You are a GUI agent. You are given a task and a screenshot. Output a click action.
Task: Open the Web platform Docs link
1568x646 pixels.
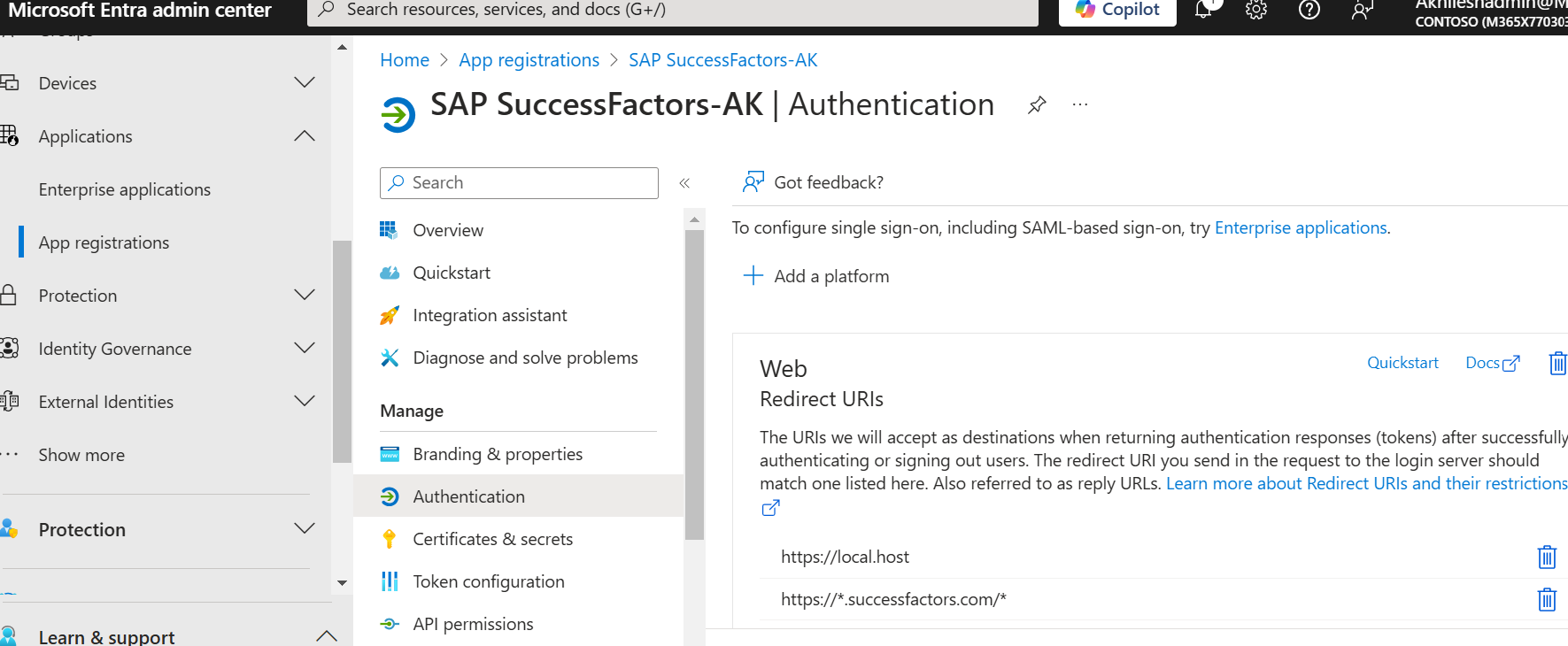pos(1493,363)
